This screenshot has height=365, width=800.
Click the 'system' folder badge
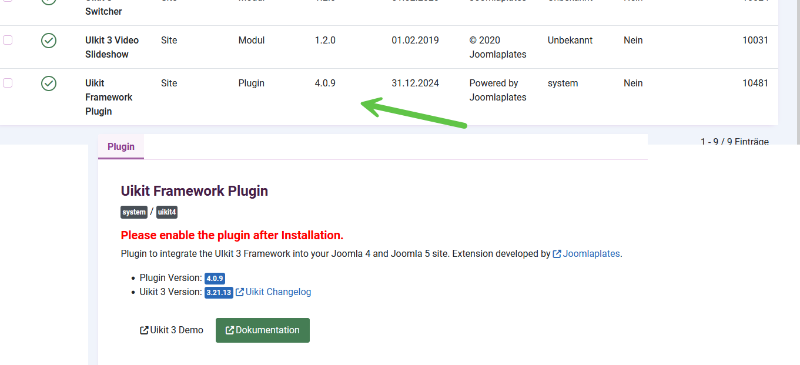pos(134,212)
